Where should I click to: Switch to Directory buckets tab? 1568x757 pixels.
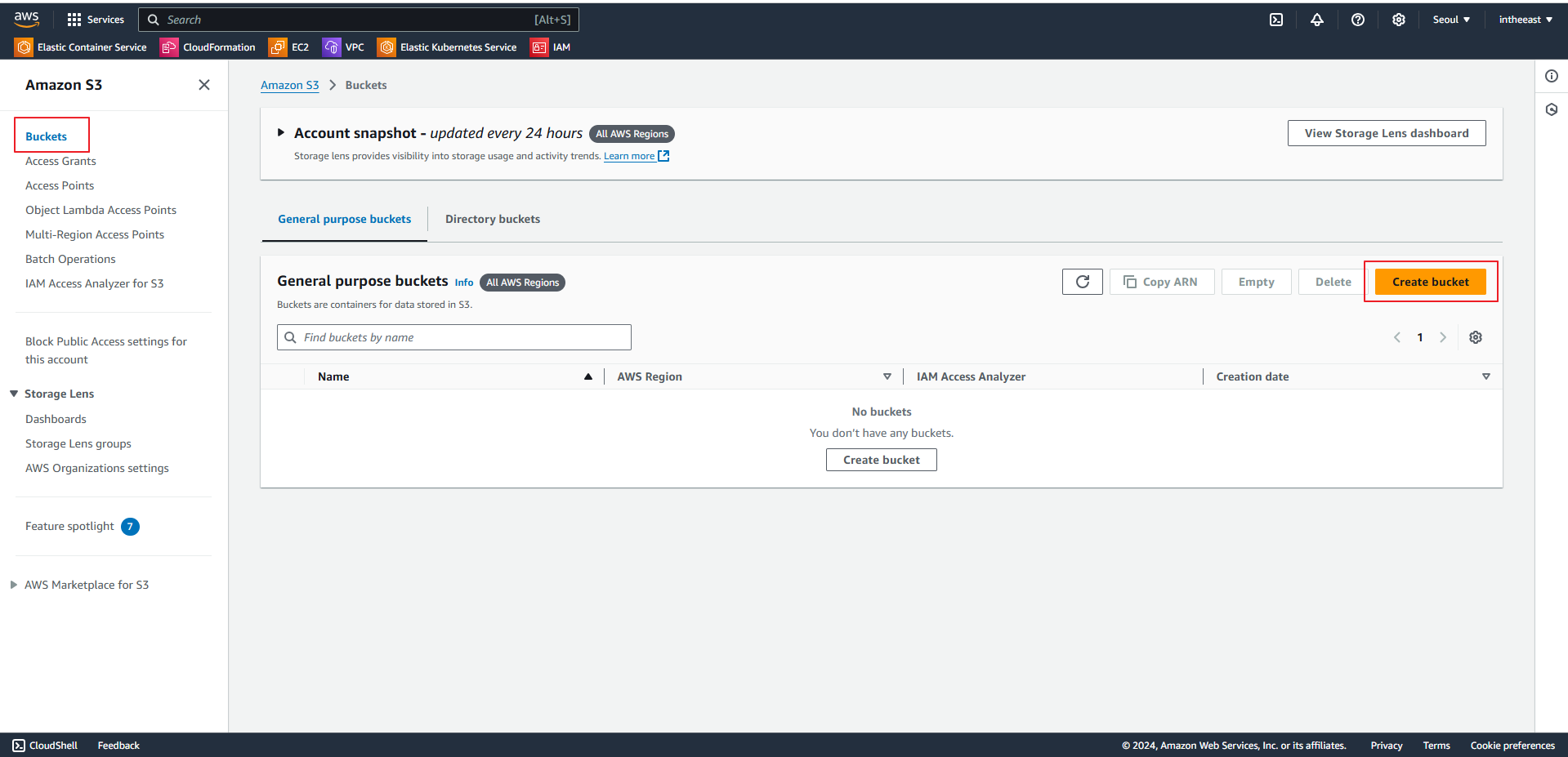pyautogui.click(x=493, y=219)
